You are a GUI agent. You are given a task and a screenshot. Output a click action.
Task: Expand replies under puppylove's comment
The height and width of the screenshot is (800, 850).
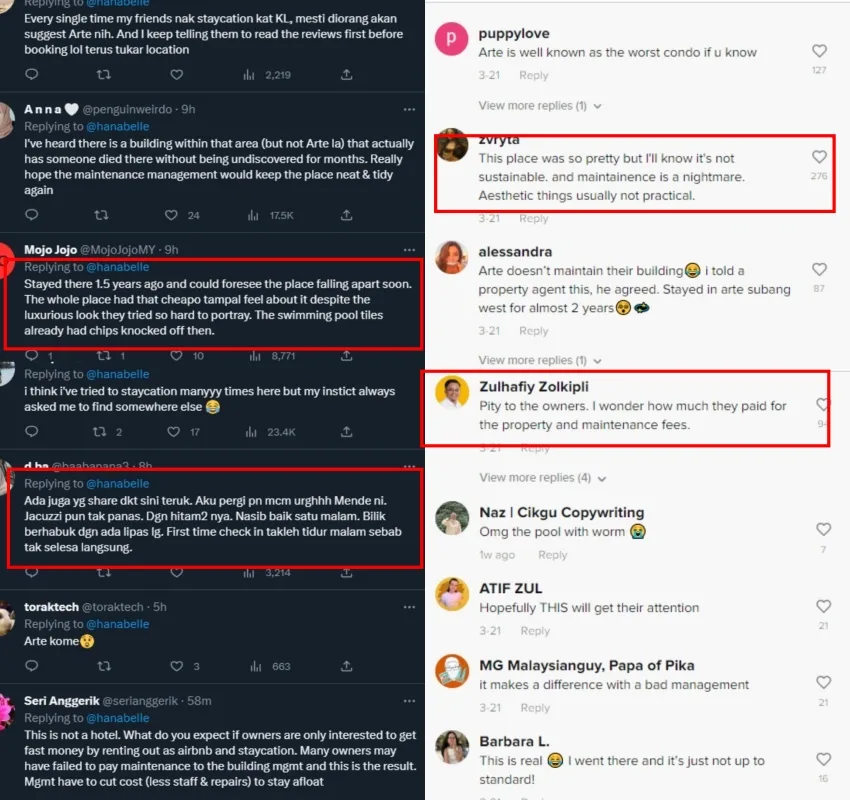tap(540, 106)
